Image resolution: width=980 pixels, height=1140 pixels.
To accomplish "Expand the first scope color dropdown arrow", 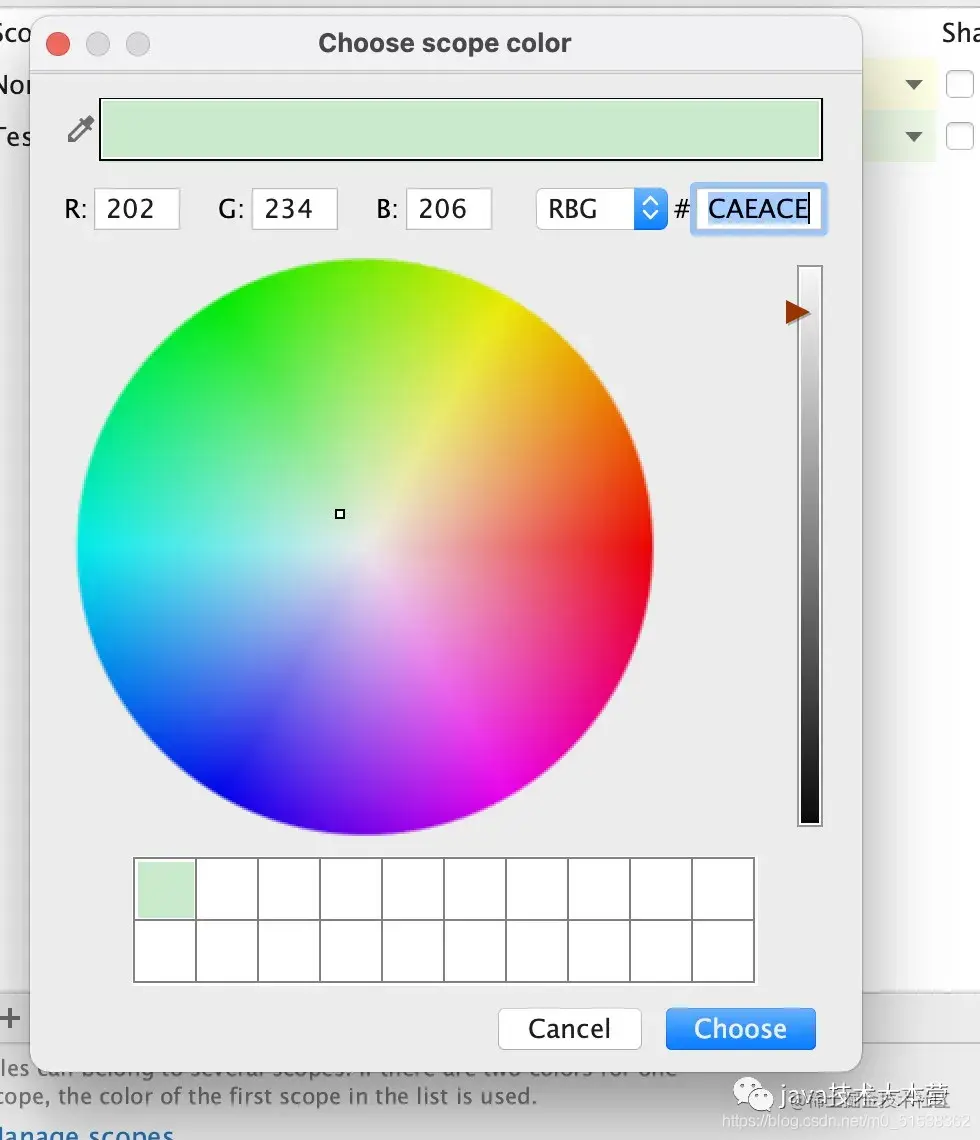I will 914,84.
